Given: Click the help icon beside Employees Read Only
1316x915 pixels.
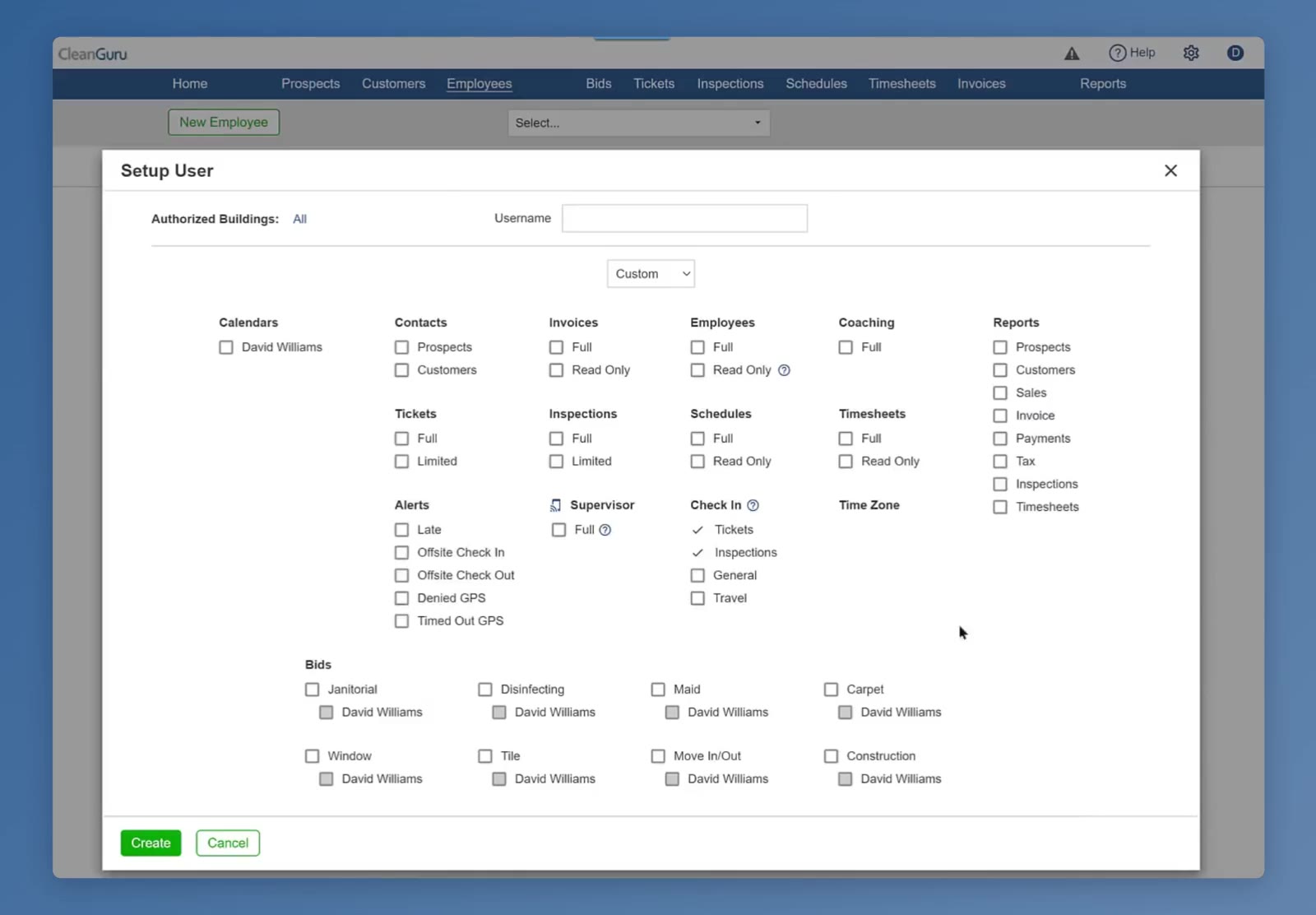Looking at the screenshot, I should click(x=784, y=370).
